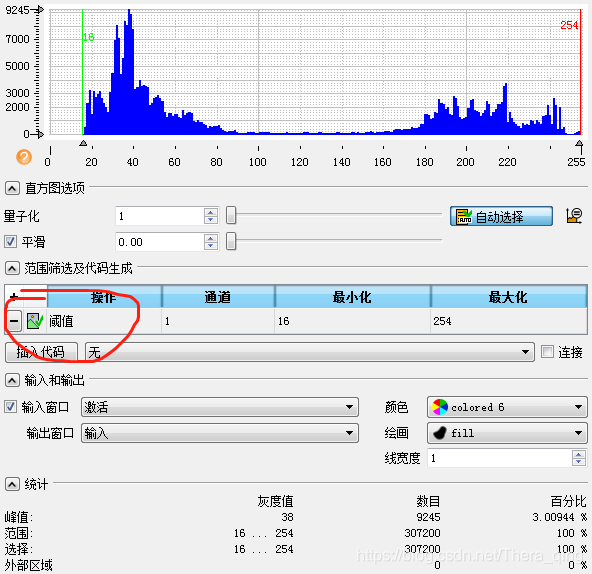Click the 线宽度 input field
The width and height of the screenshot is (592, 574).
pyautogui.click(x=500, y=458)
